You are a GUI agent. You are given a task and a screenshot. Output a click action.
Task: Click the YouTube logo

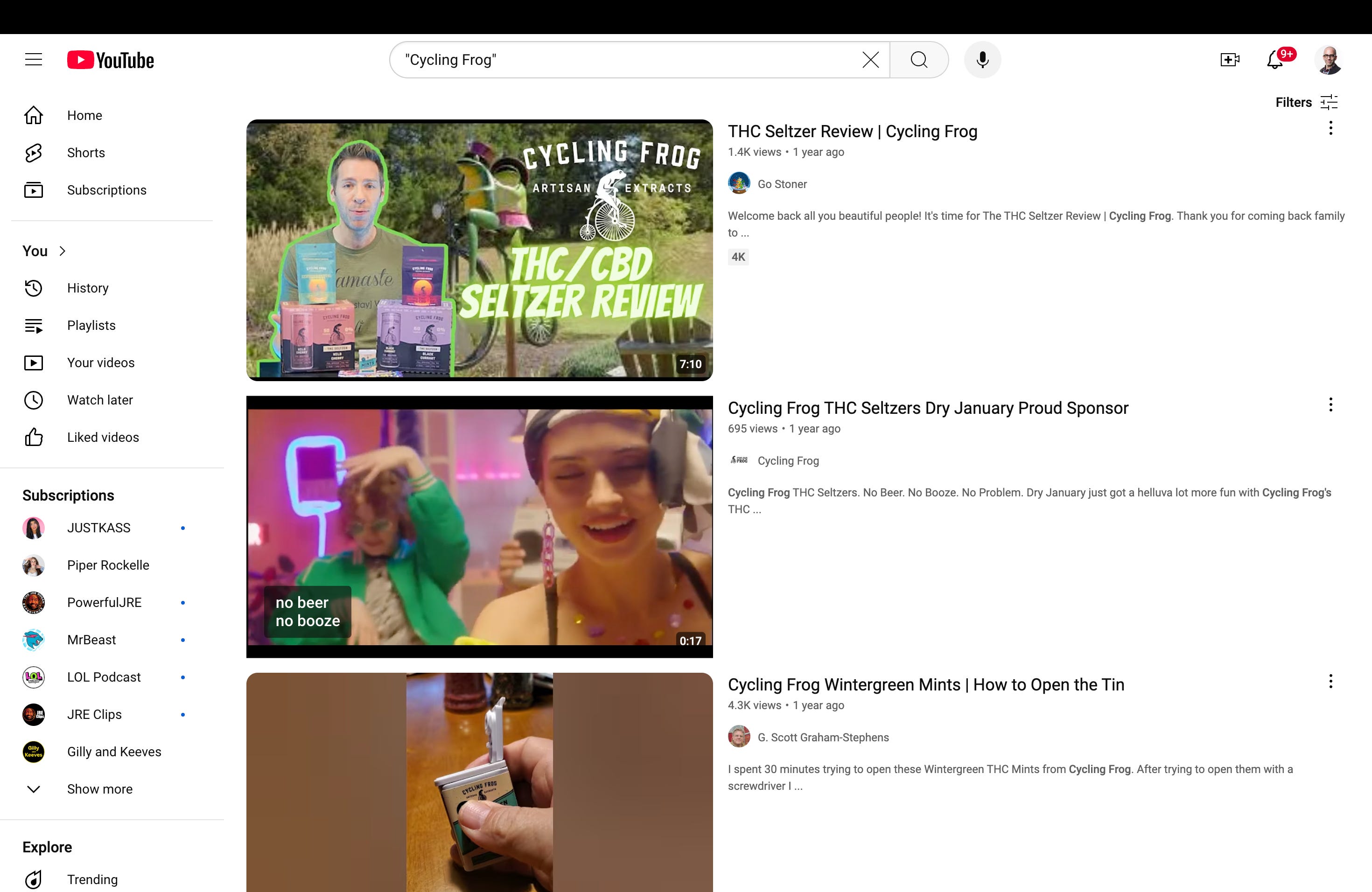tap(110, 60)
